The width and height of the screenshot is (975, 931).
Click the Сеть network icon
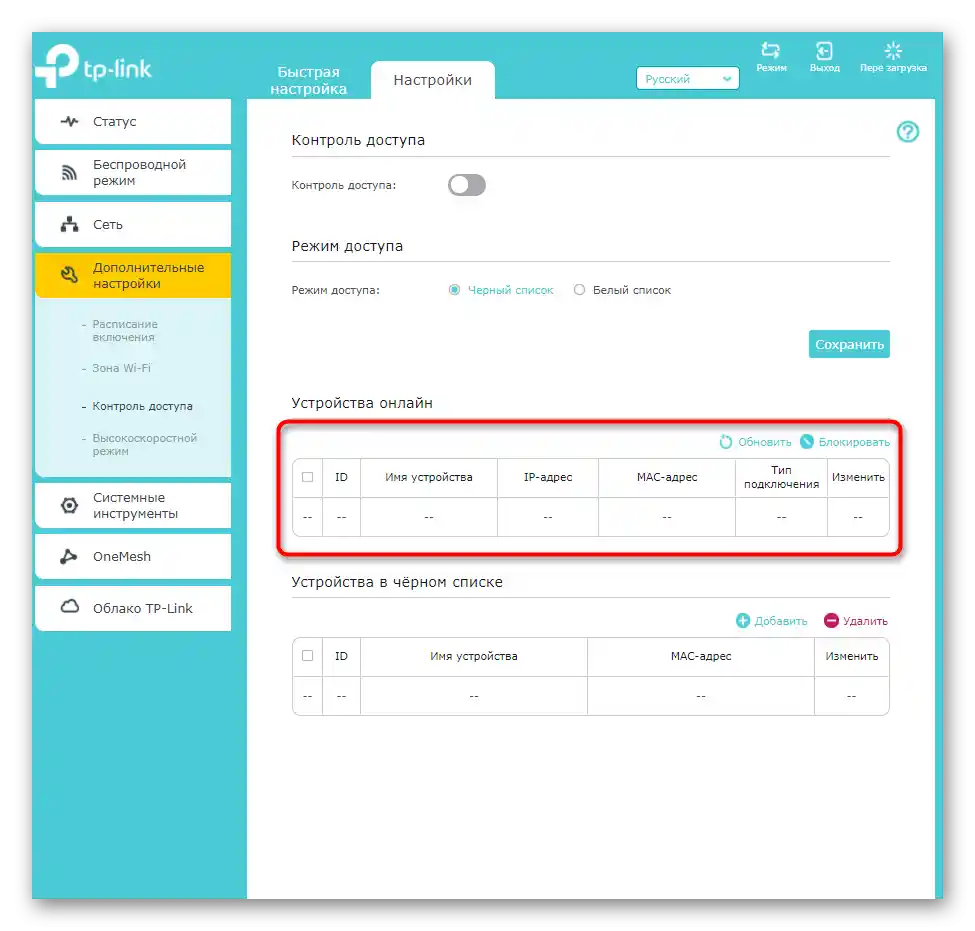[70, 224]
